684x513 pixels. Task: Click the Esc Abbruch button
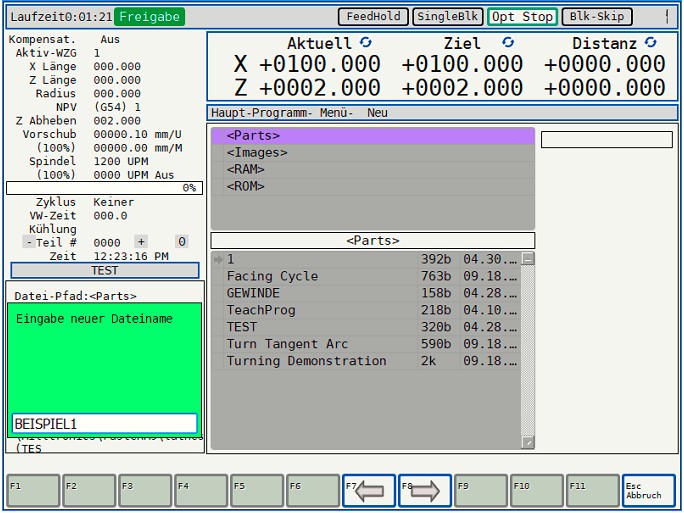pyautogui.click(x=649, y=490)
